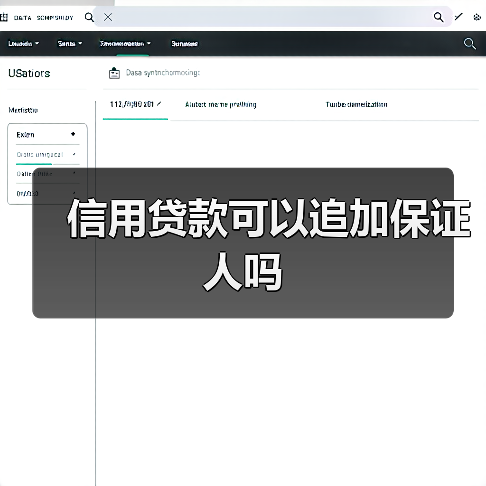This screenshot has width=486, height=486.
Task: Click the pencil icon on the first tab
Action: pyautogui.click(x=159, y=104)
